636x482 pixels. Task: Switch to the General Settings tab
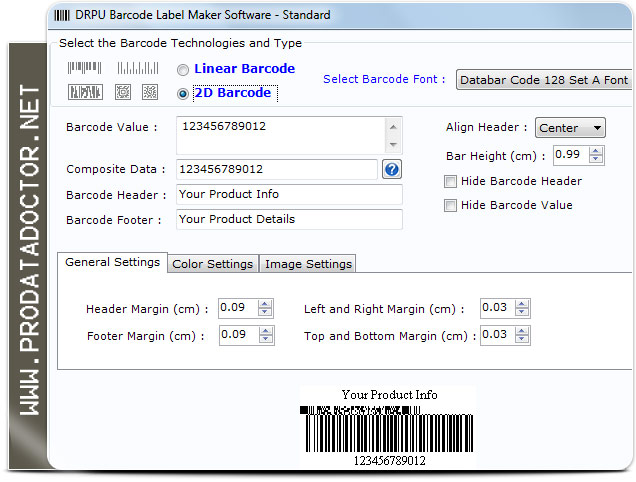[112, 263]
